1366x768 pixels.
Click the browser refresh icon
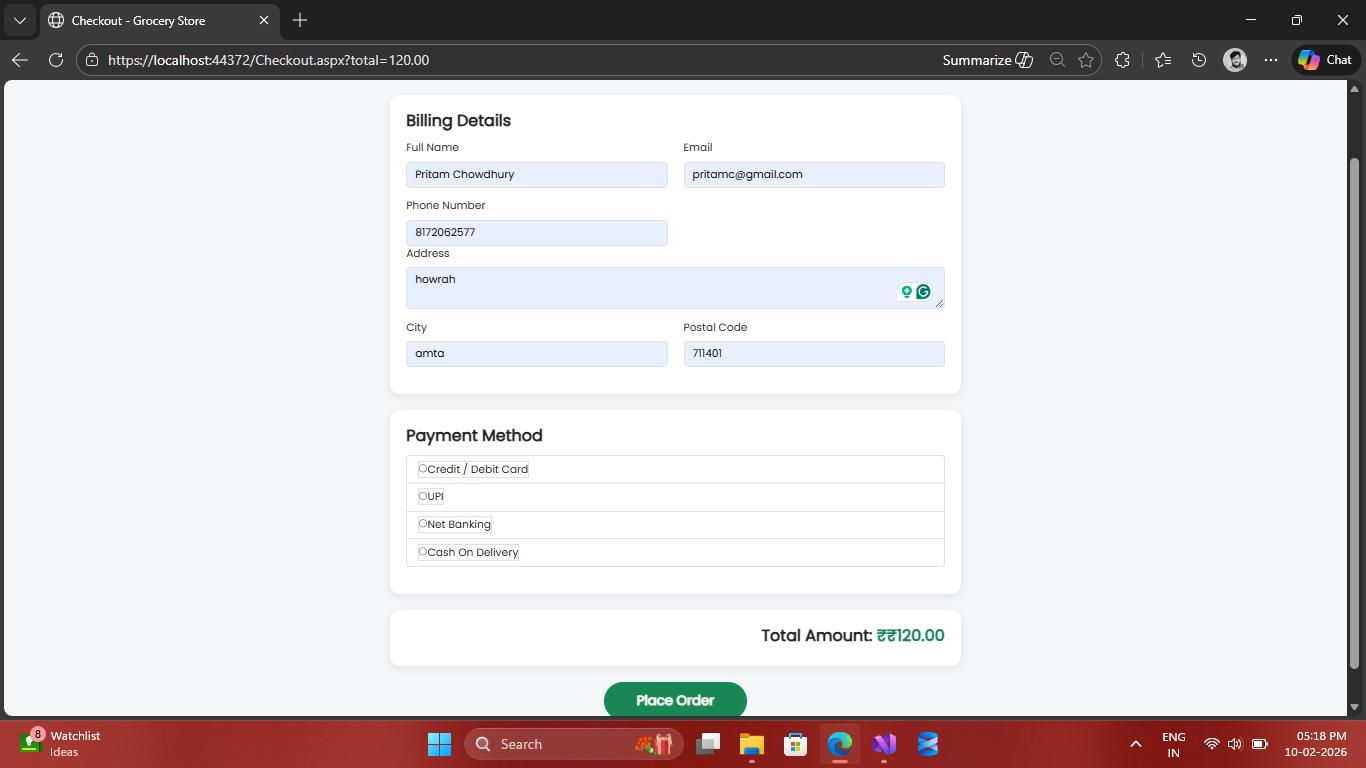coord(56,60)
